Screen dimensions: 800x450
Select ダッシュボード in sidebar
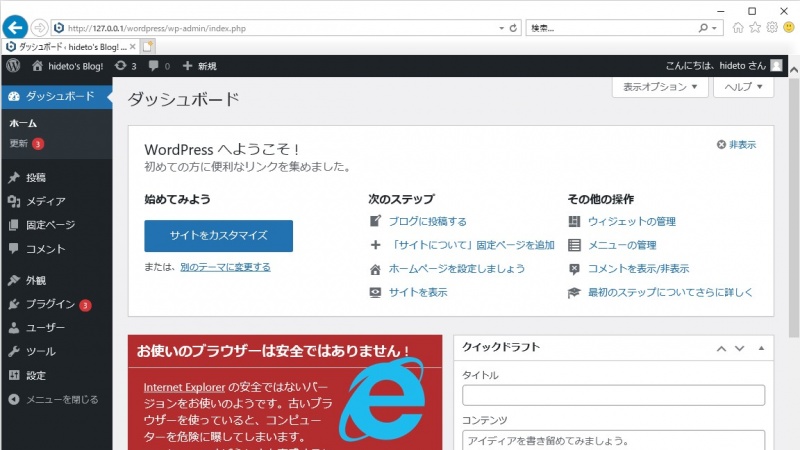(x=56, y=96)
